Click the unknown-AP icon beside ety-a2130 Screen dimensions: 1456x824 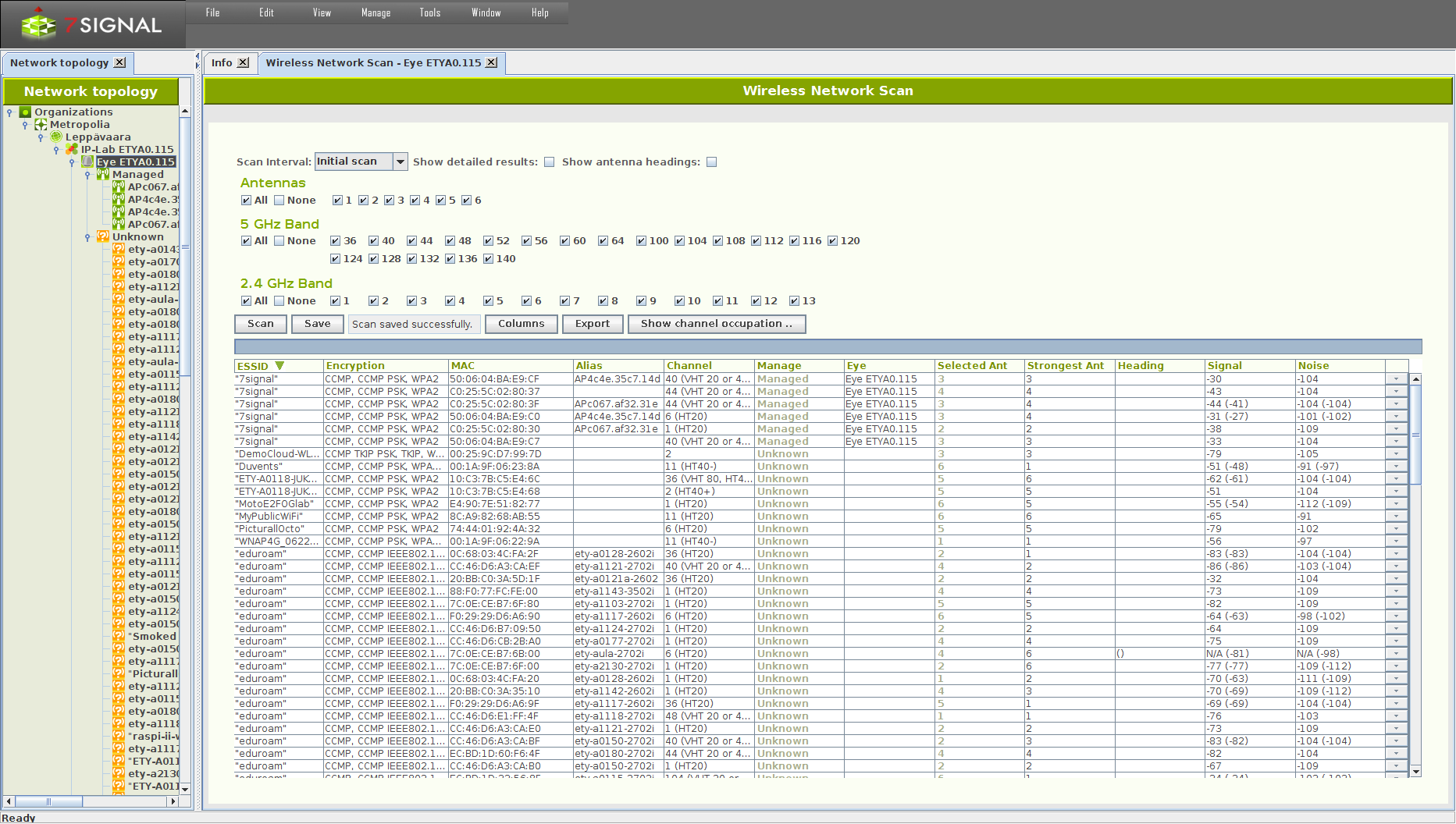[119, 774]
